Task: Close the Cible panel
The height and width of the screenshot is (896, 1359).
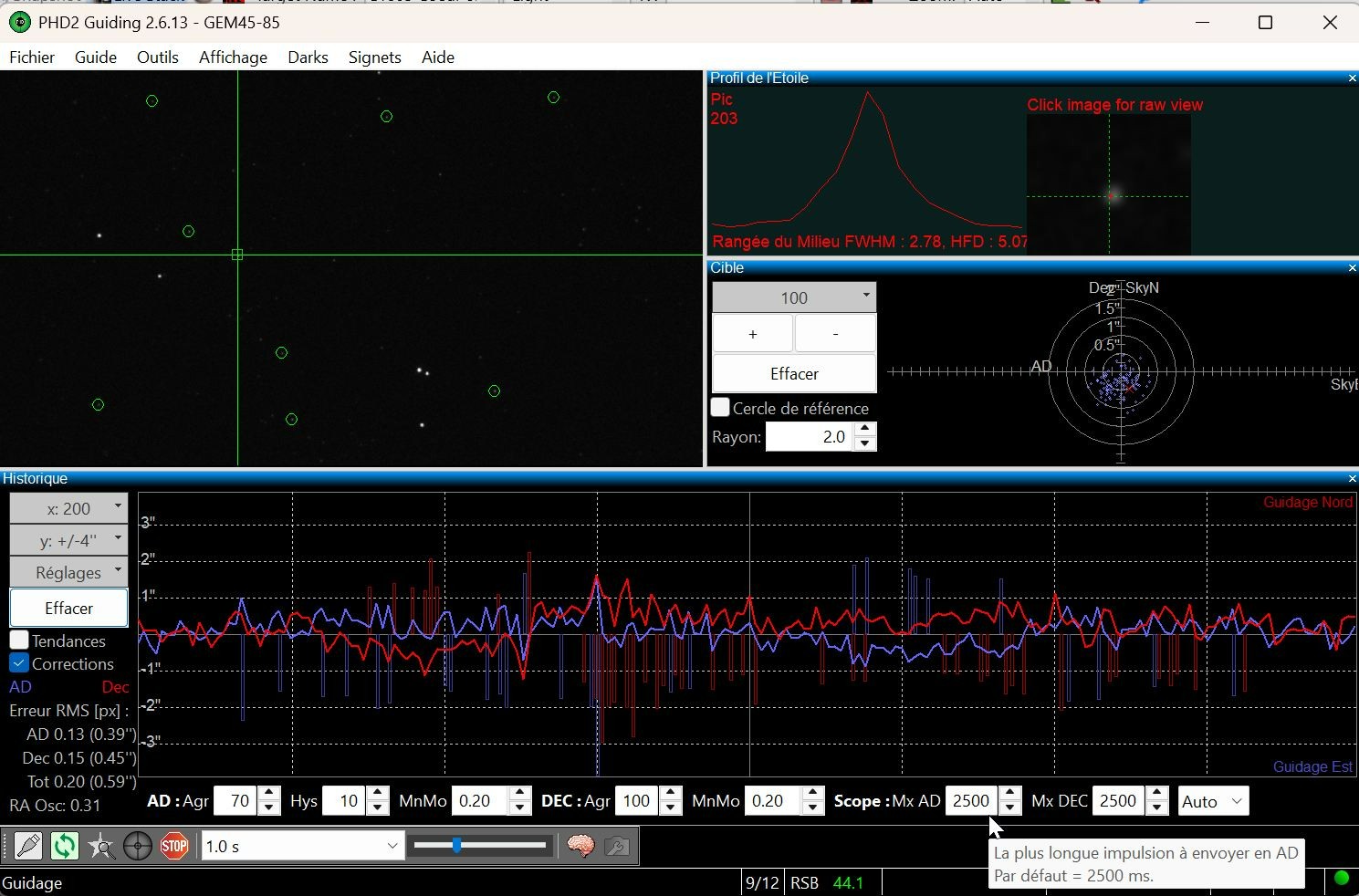Action: (x=1352, y=267)
